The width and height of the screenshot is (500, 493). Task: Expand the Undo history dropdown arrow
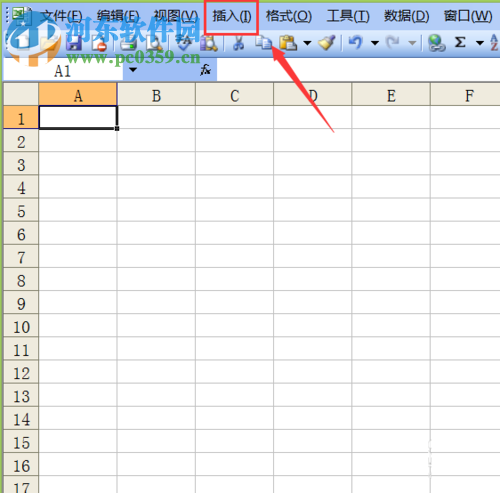click(375, 43)
